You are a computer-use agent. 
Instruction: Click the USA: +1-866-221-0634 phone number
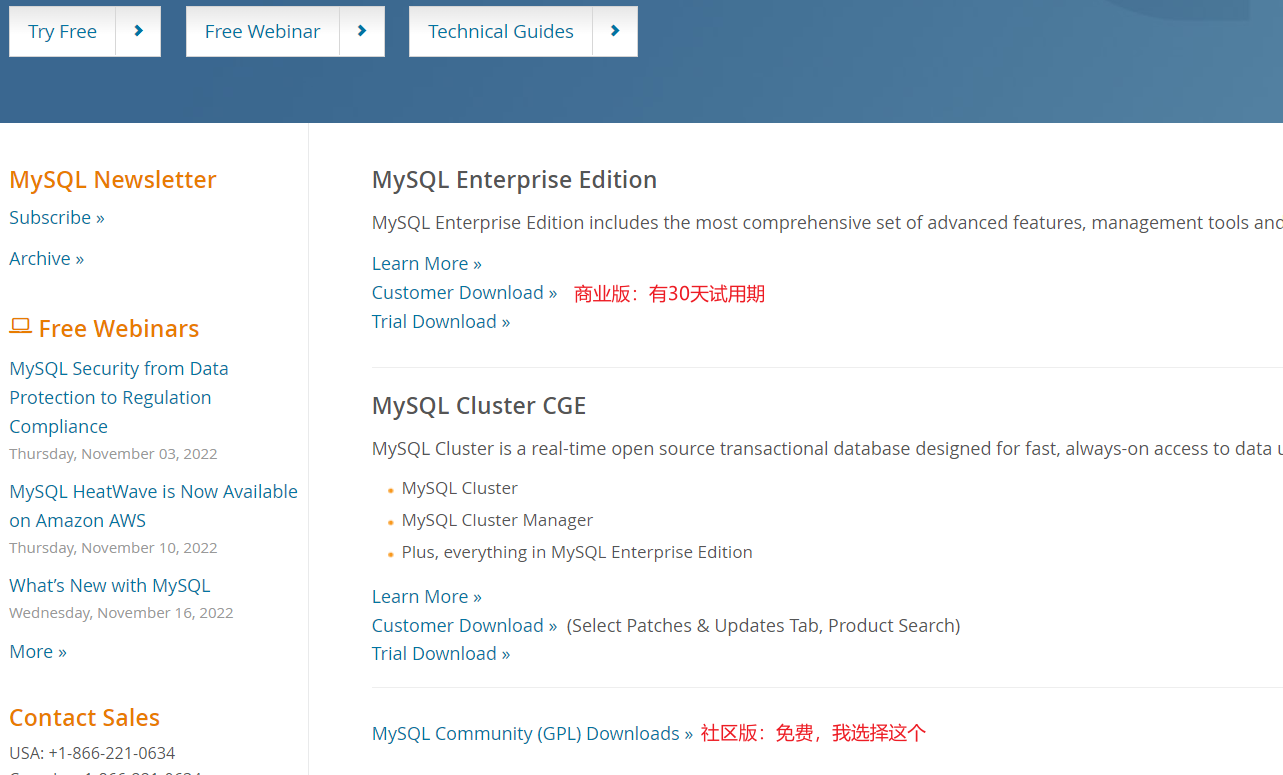(x=92, y=753)
